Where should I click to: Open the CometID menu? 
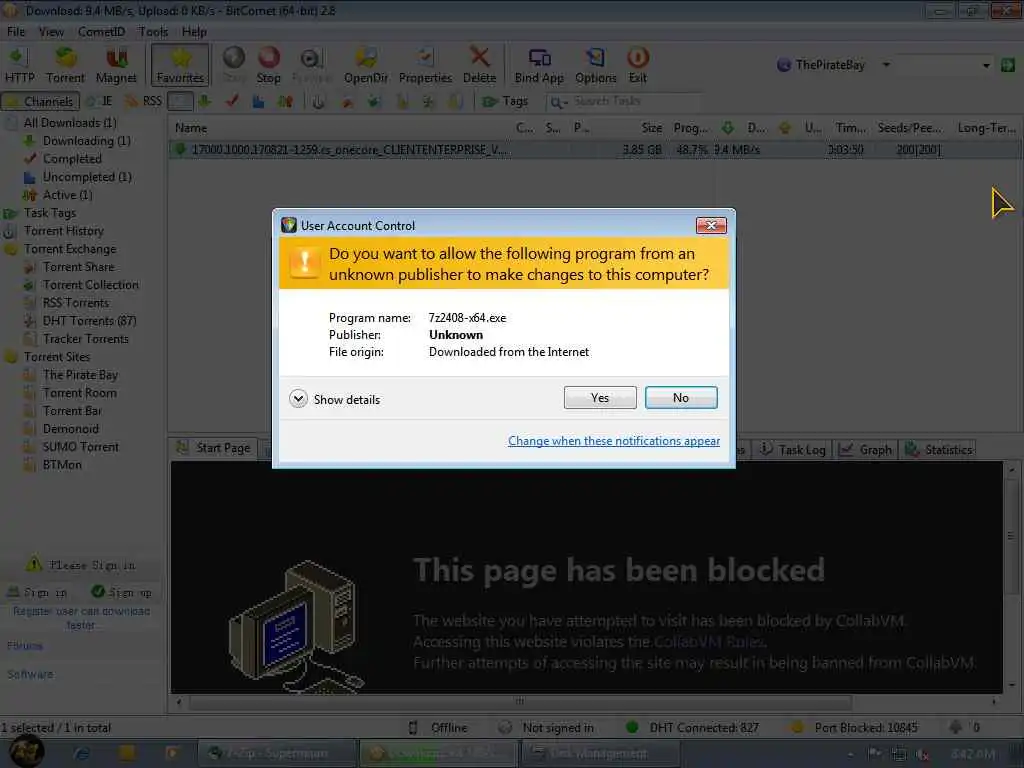(101, 31)
